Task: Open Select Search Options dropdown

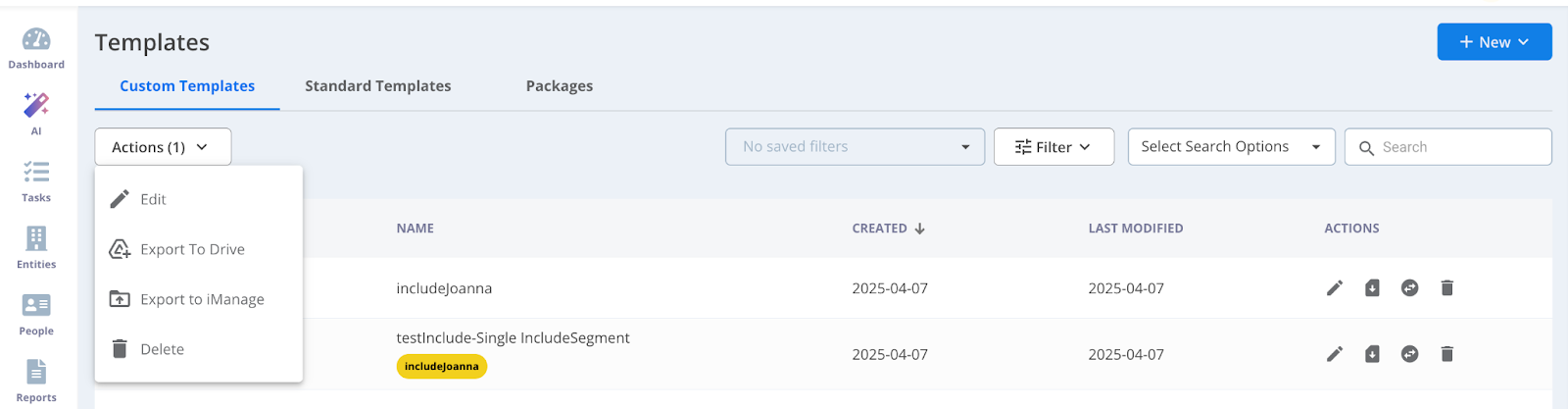Action: 1231,147
